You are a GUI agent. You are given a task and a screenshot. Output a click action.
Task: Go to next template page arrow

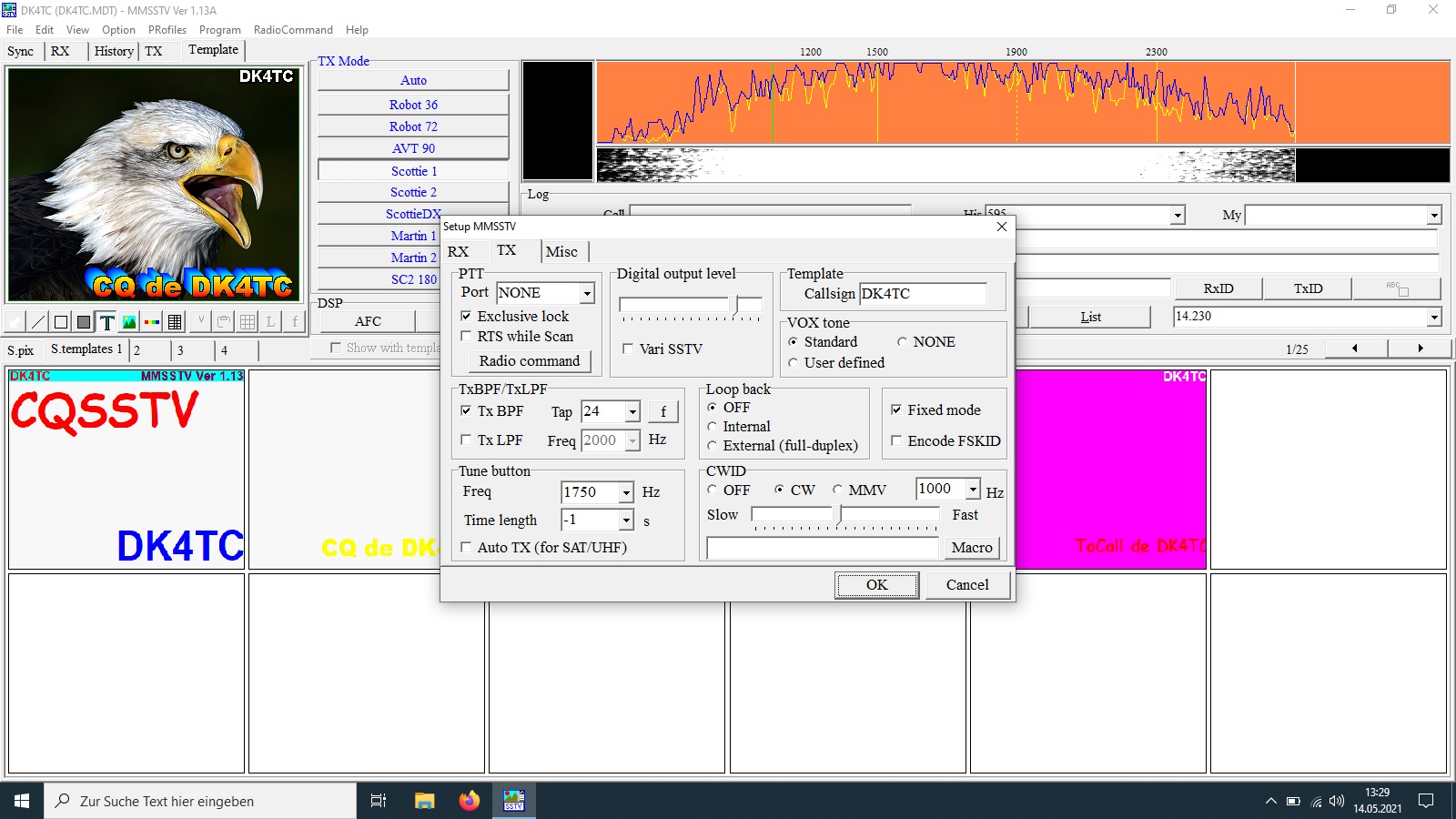pyautogui.click(x=1420, y=349)
